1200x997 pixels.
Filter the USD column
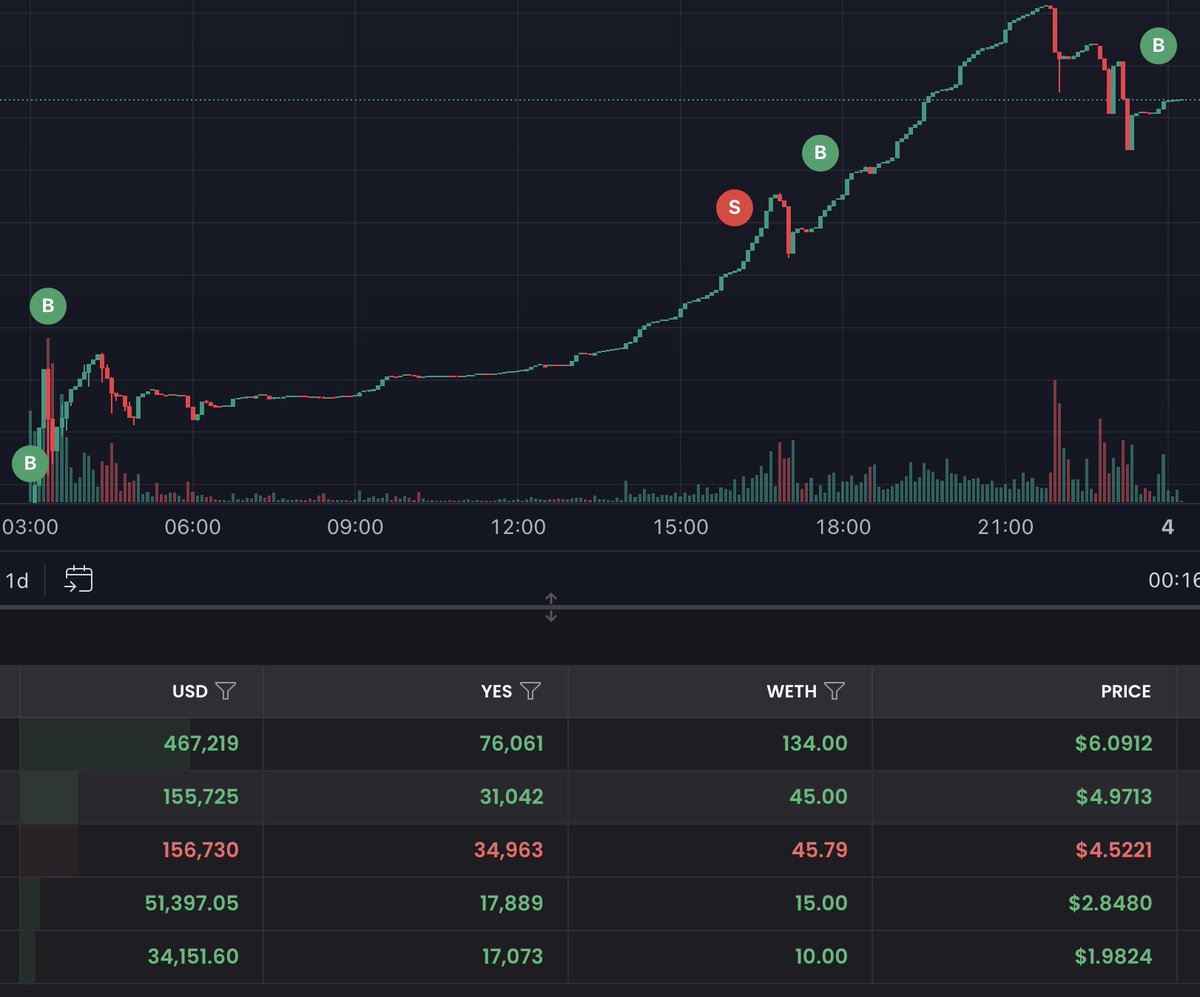pos(226,691)
